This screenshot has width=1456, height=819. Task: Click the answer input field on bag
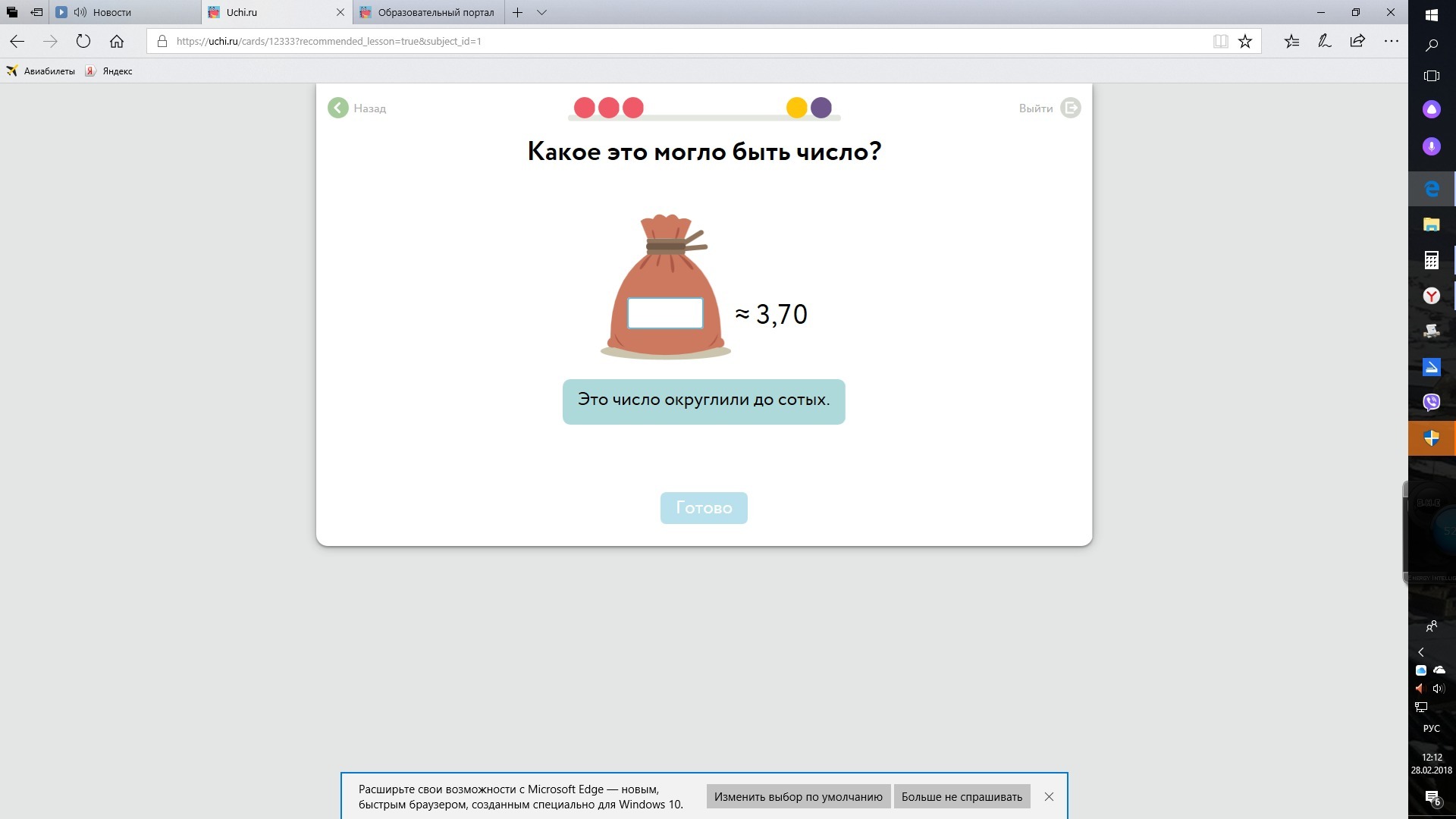point(665,312)
